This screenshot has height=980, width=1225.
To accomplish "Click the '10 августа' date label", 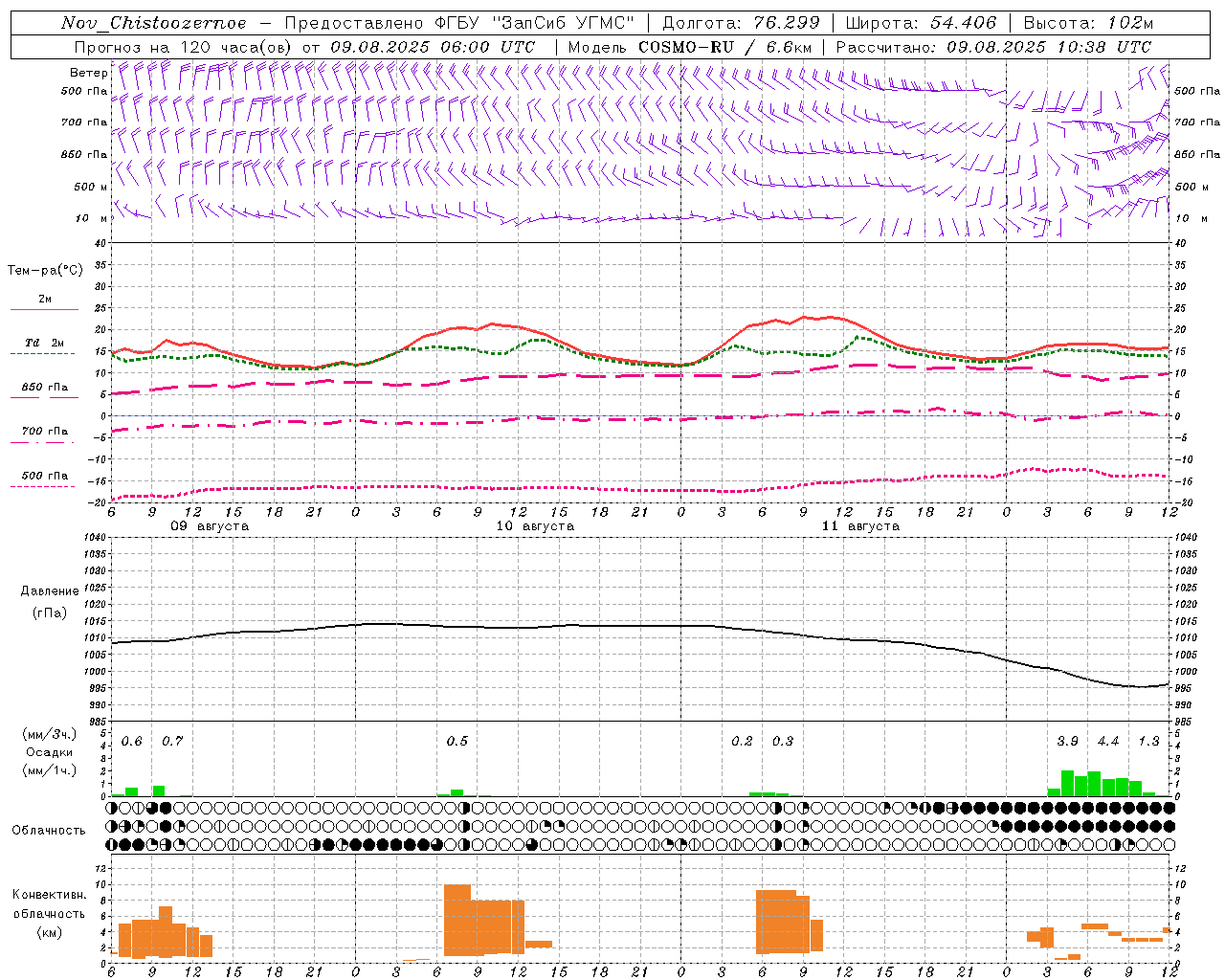I will pos(534,526).
